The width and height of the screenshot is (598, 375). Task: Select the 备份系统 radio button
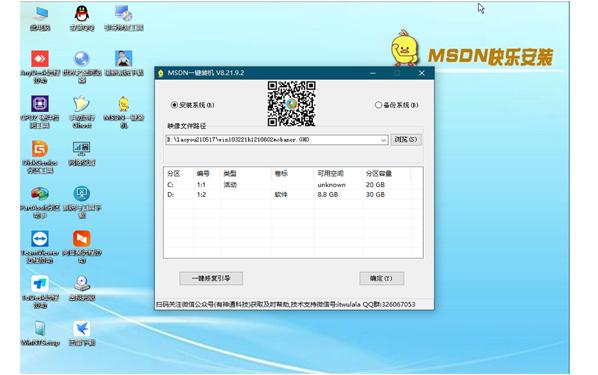click(378, 105)
